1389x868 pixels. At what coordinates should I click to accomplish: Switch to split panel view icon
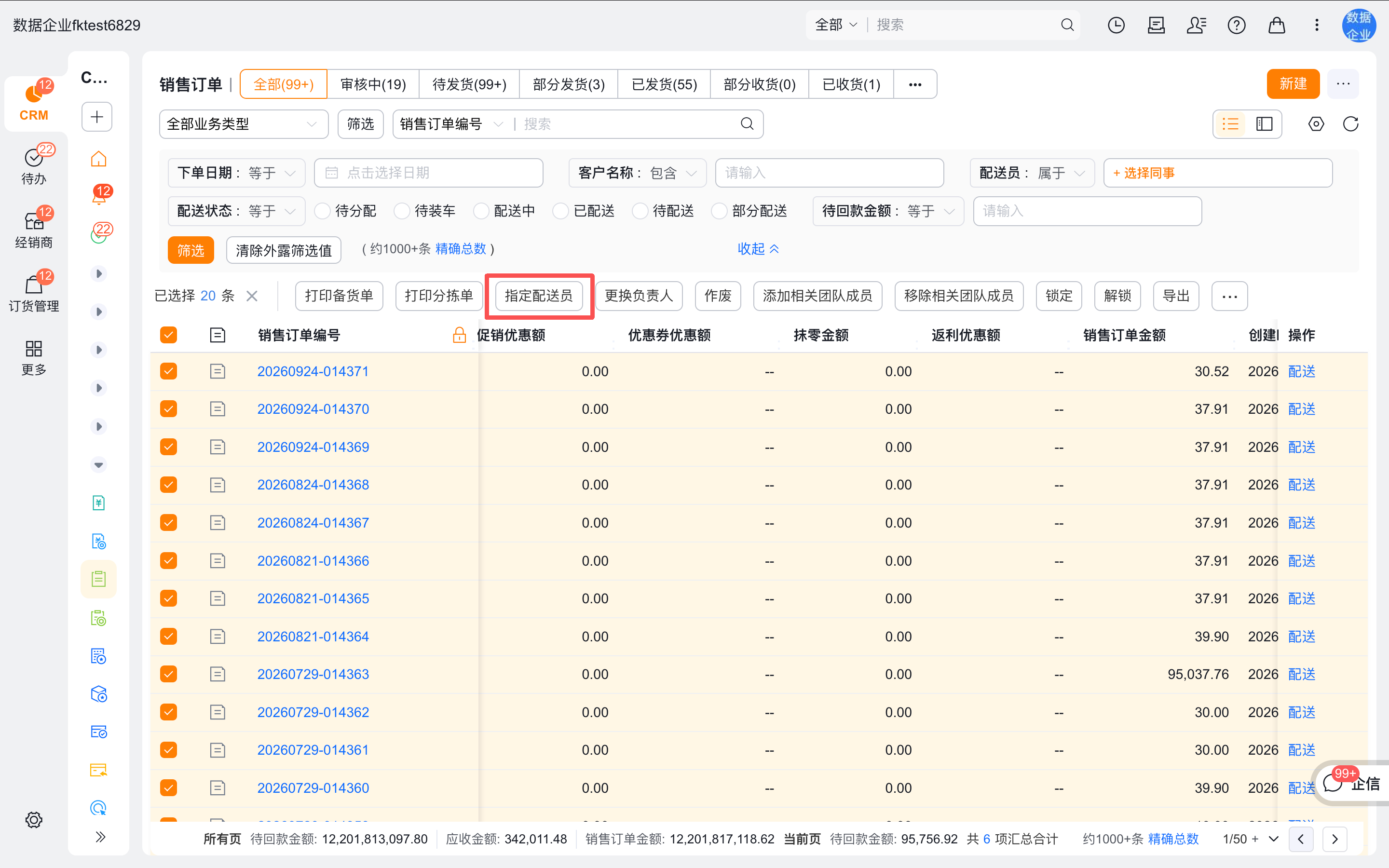pyautogui.click(x=1265, y=124)
